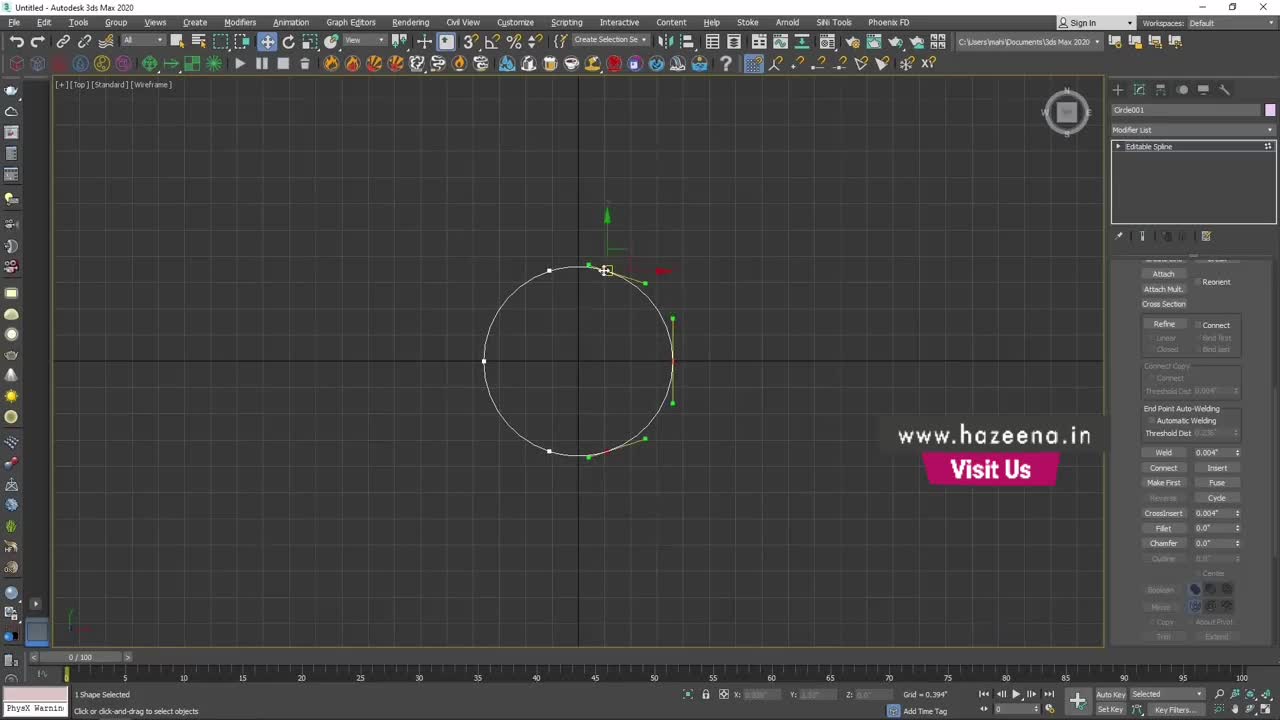This screenshot has width=1280, height=720.
Task: Activate the Unlink Selection tool
Action: (84, 41)
